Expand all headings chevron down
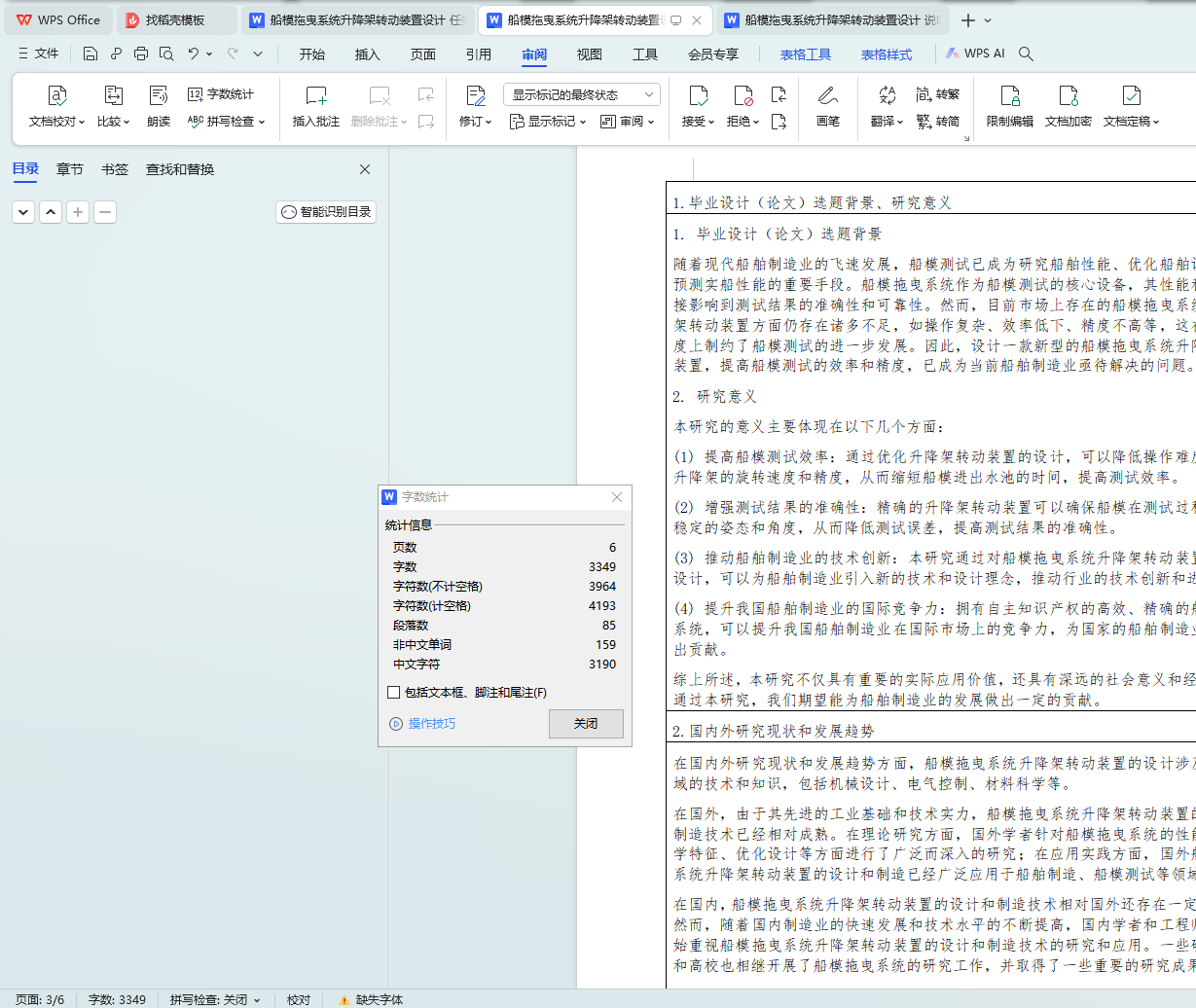 point(23,211)
